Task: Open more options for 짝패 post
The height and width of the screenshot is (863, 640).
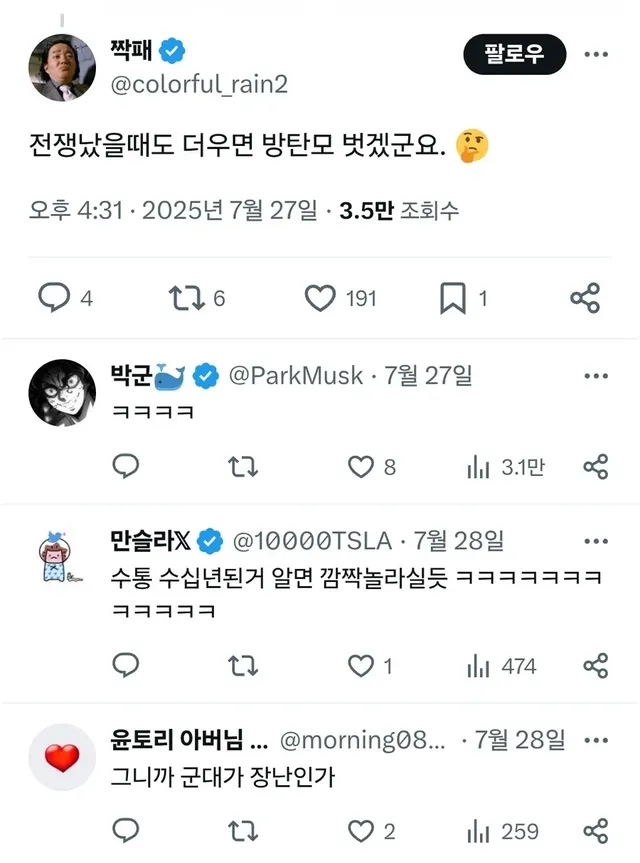Action: tap(596, 55)
